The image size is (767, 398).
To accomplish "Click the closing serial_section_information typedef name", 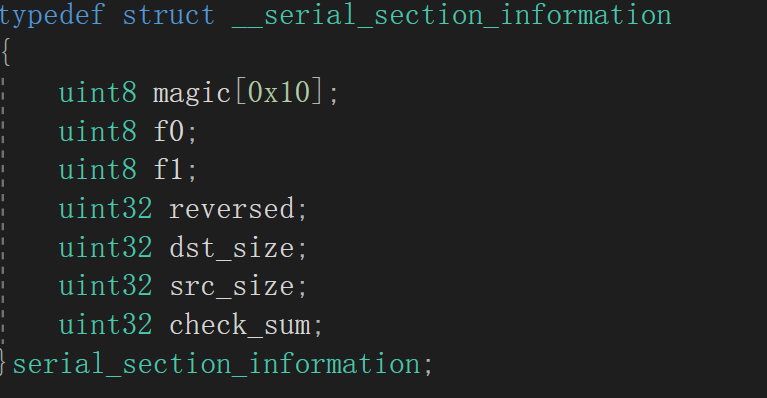I will pos(216,364).
